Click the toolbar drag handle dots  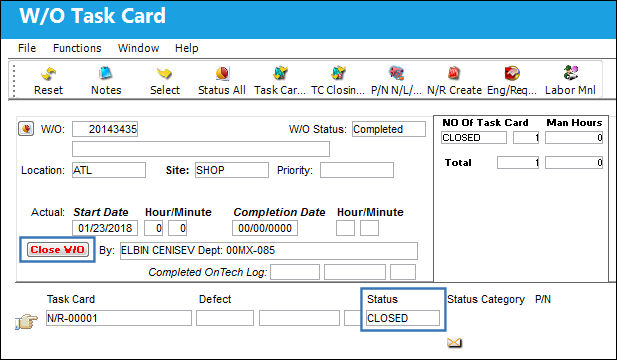coord(14,81)
